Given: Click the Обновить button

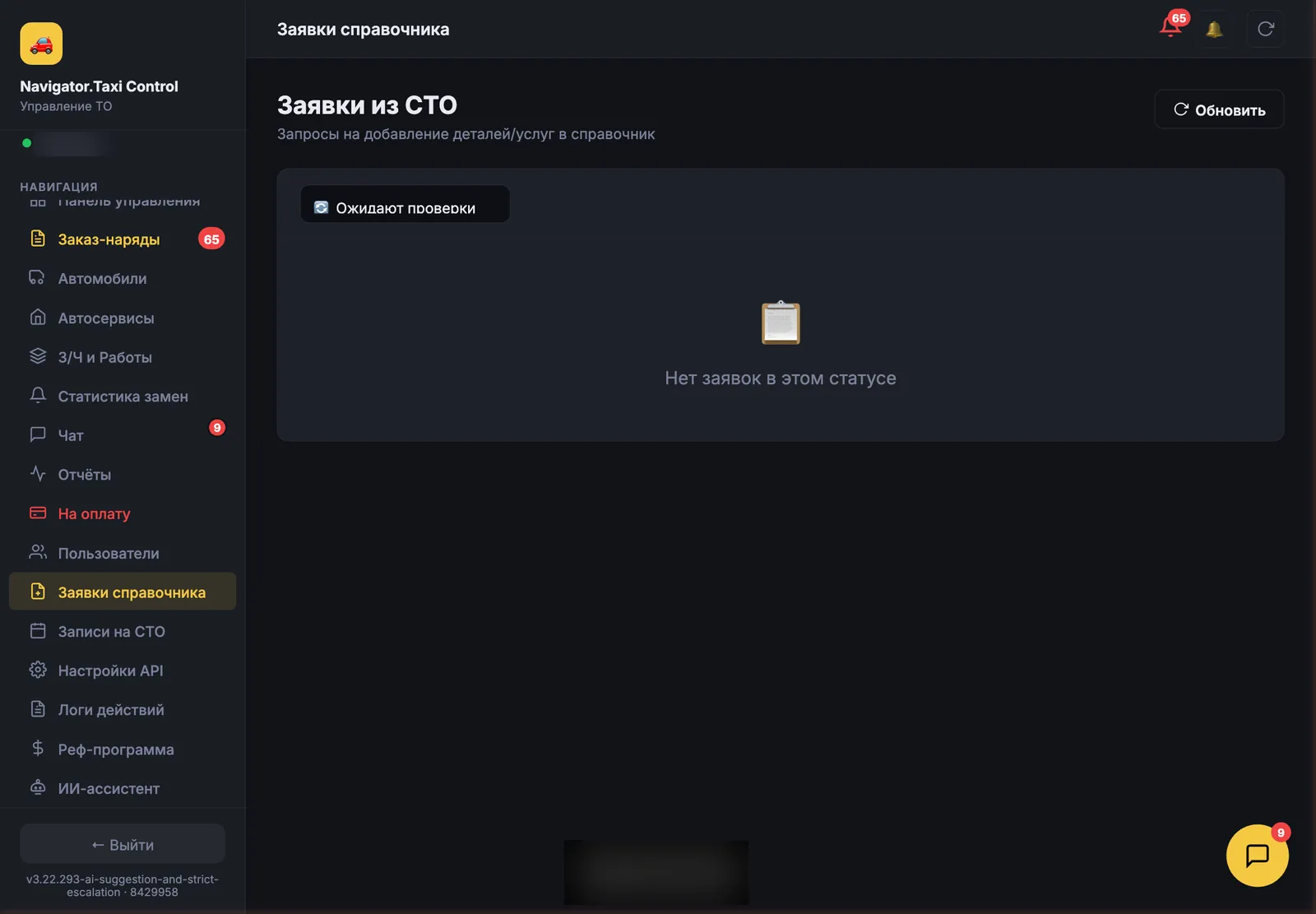Looking at the screenshot, I should coord(1219,109).
